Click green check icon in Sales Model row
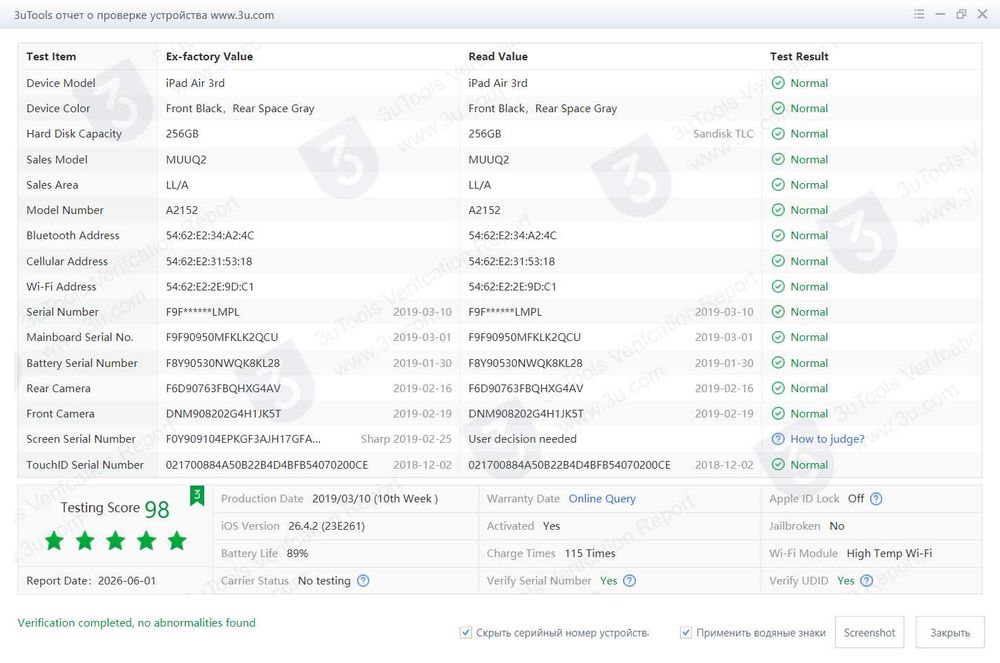 click(x=778, y=159)
